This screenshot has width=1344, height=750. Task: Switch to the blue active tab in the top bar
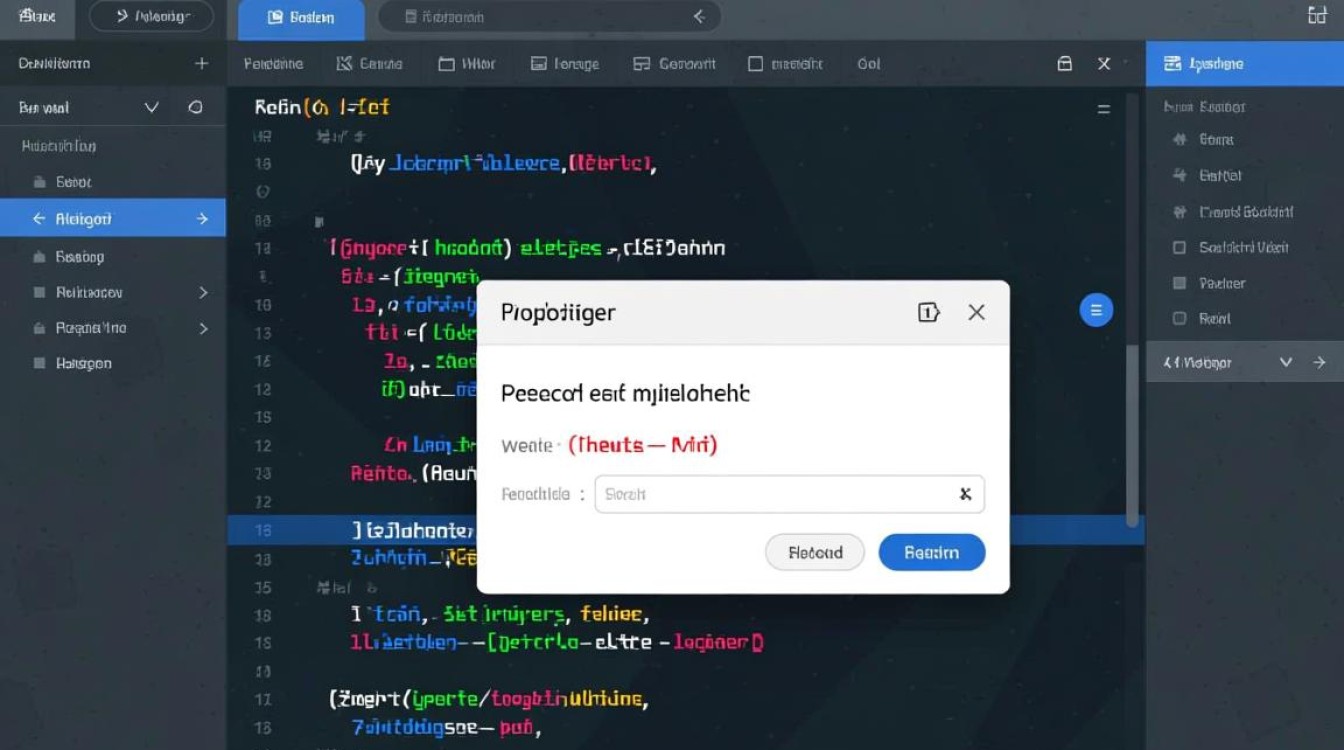point(301,17)
